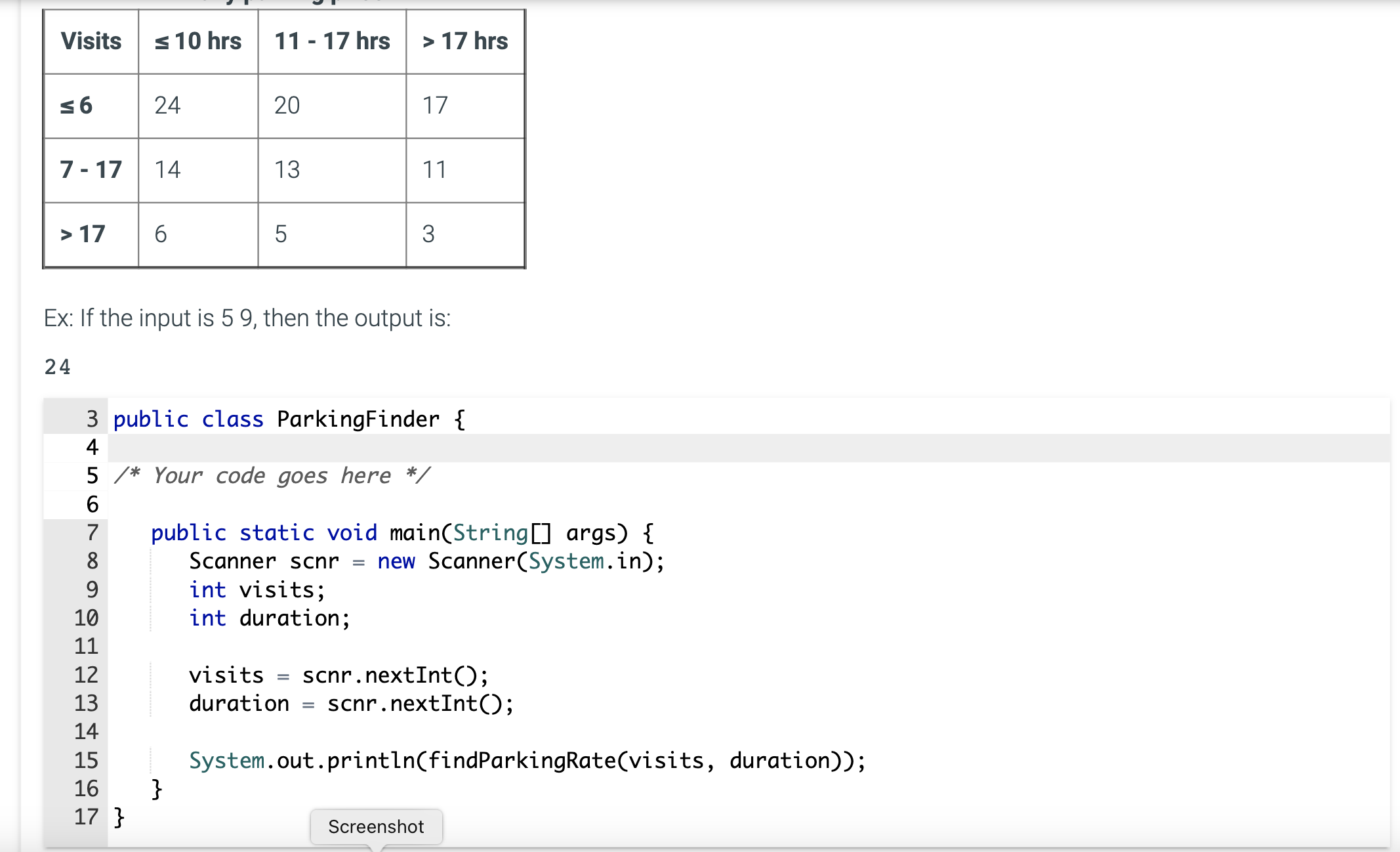Click the 'int visits;' declaration line
The width and height of the screenshot is (1400, 852).
tap(257, 590)
